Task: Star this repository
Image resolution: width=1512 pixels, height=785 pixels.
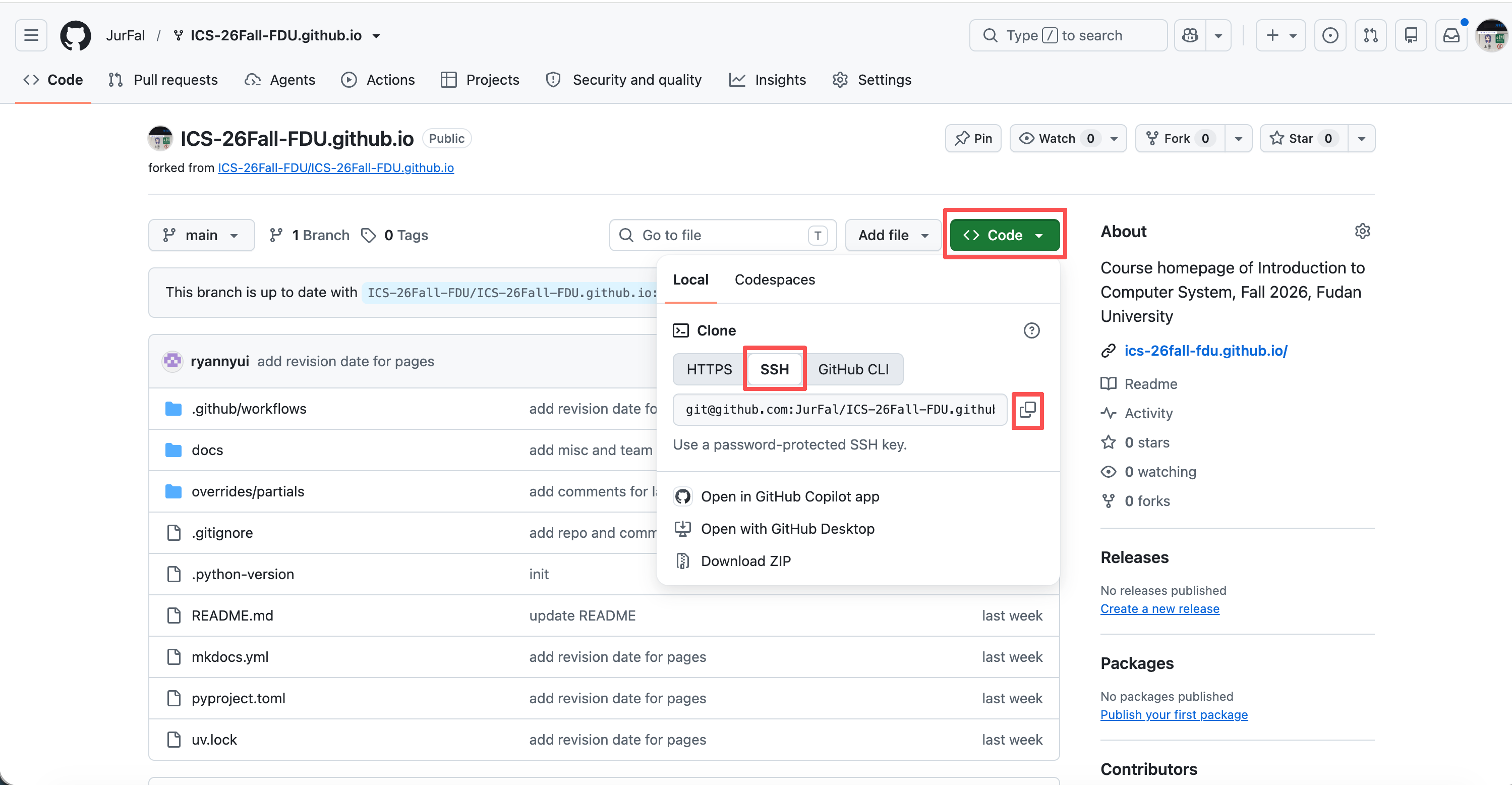Action: click(x=1304, y=139)
